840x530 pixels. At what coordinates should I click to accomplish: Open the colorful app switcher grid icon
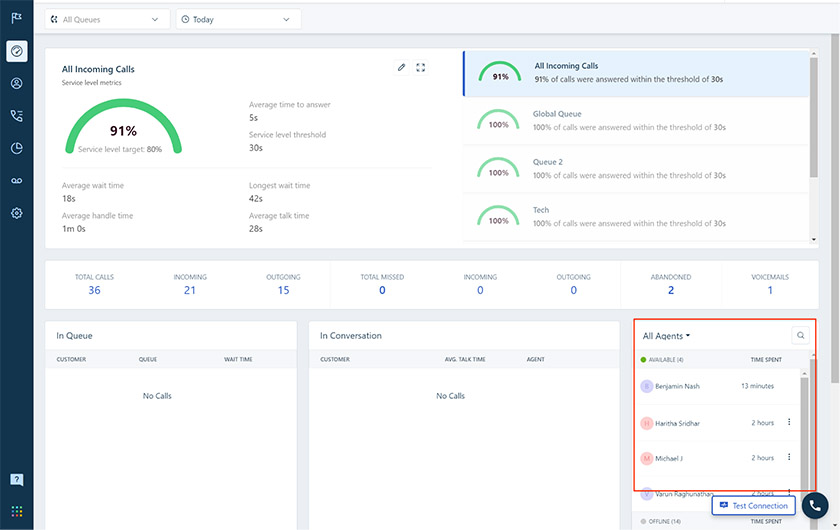coord(17,511)
